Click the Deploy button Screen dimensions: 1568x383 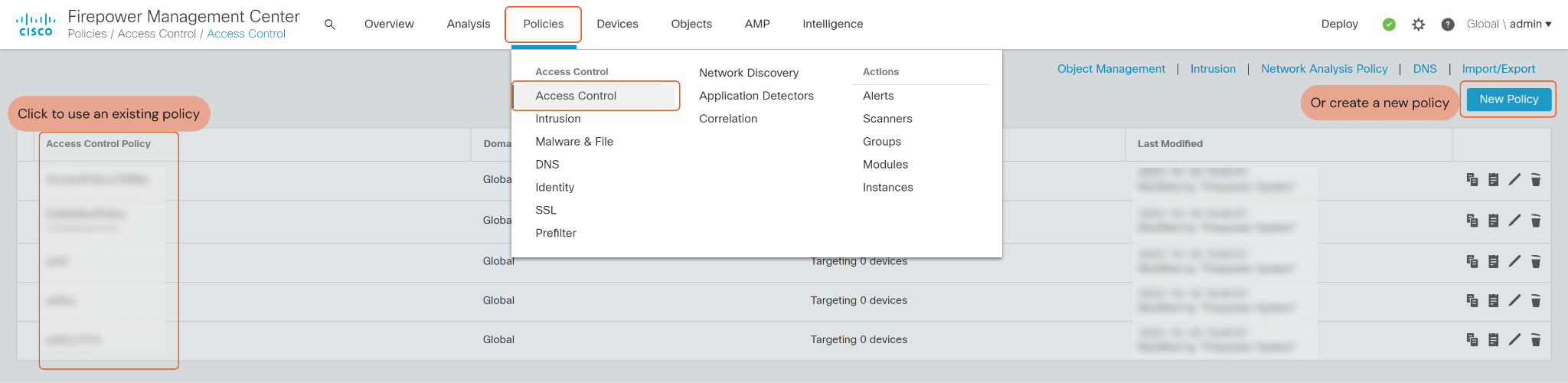(1339, 24)
